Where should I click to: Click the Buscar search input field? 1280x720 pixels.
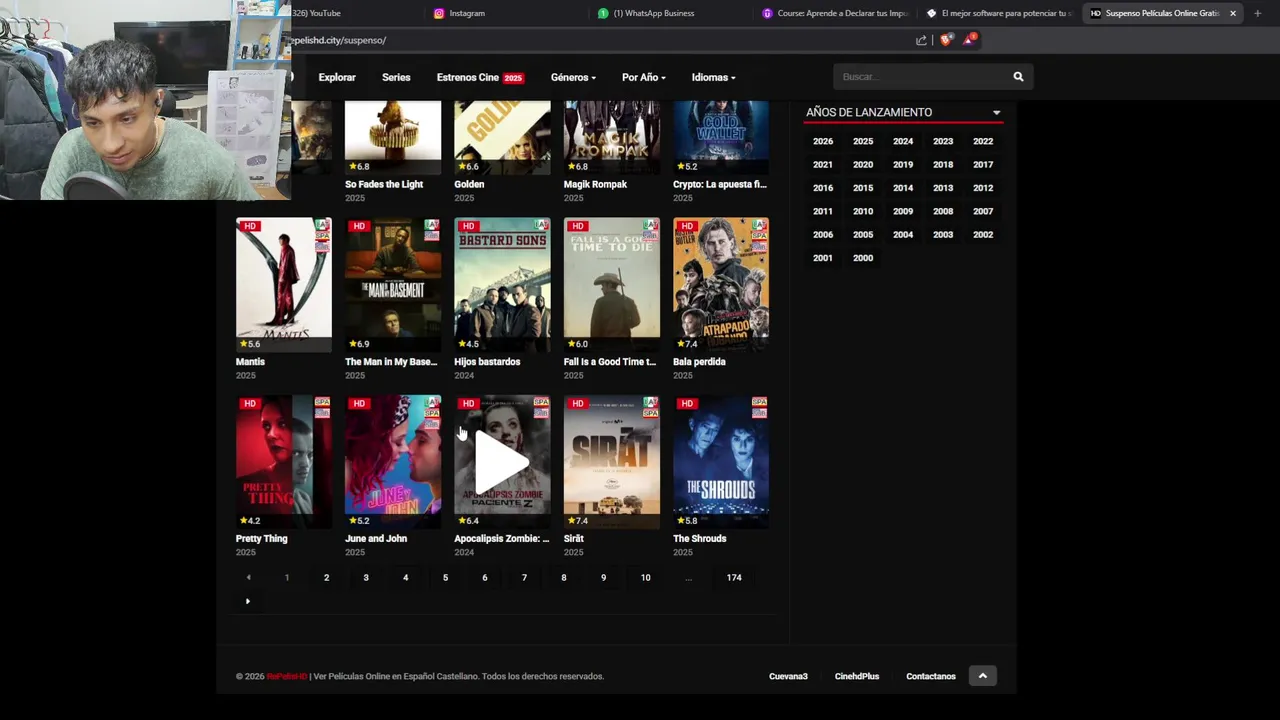point(920,77)
